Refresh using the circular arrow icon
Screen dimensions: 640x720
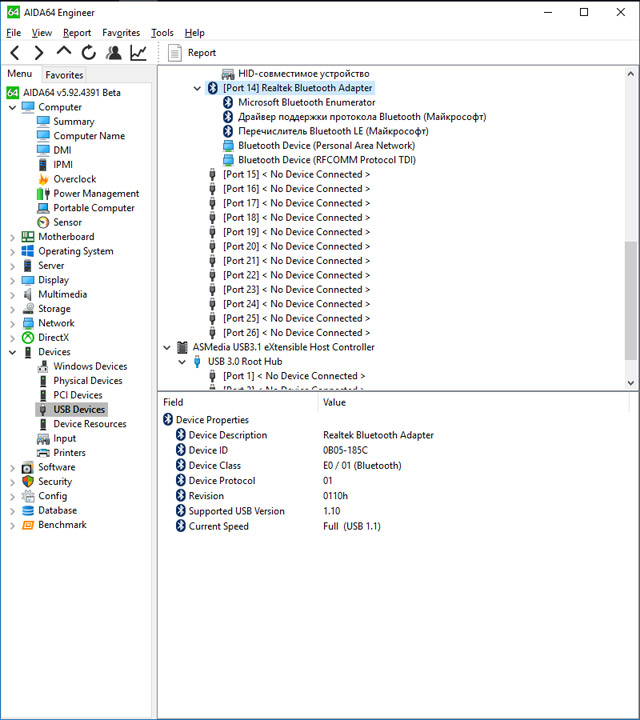point(89,53)
